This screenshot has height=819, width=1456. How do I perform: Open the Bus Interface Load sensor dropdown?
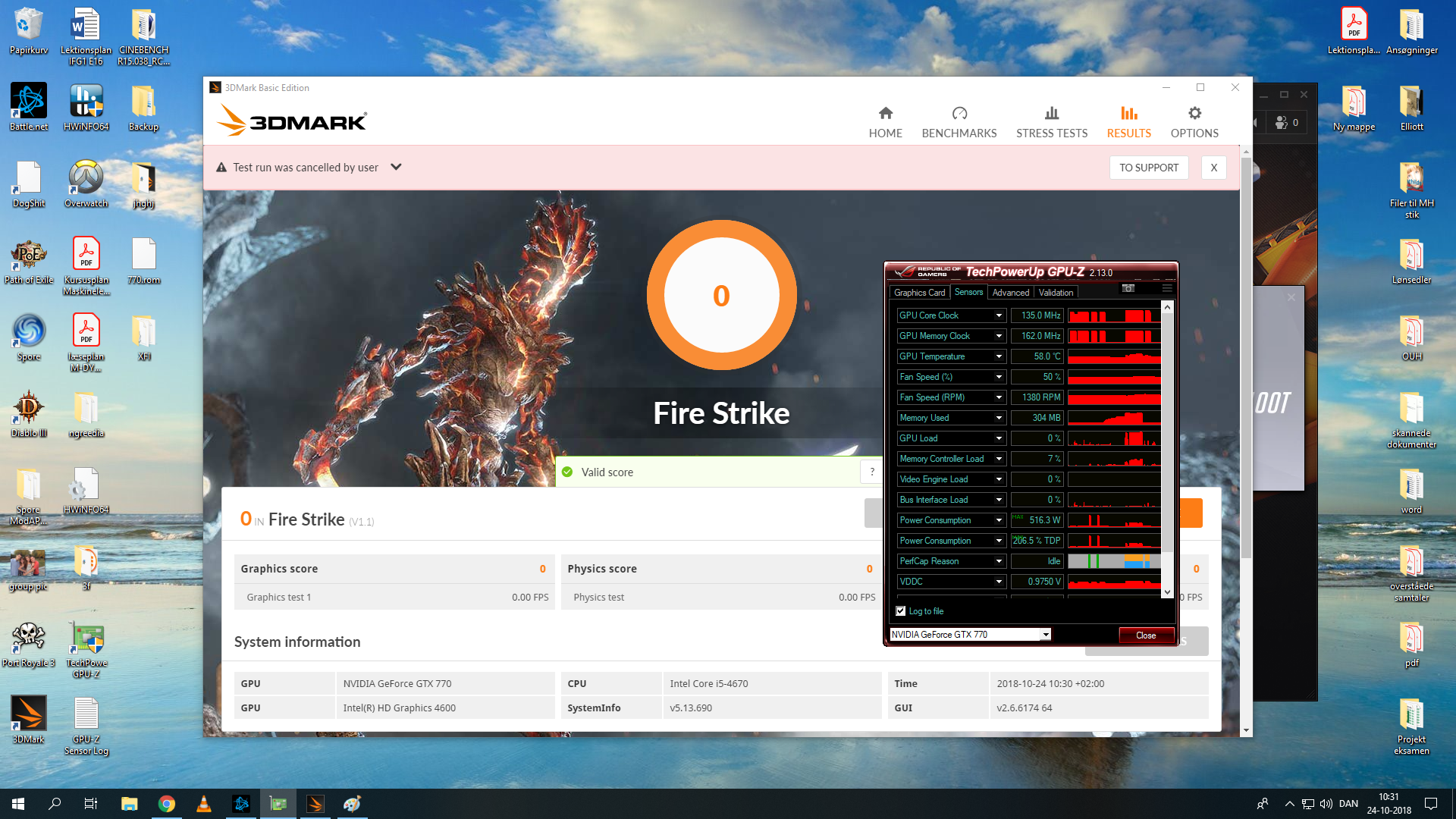999,500
